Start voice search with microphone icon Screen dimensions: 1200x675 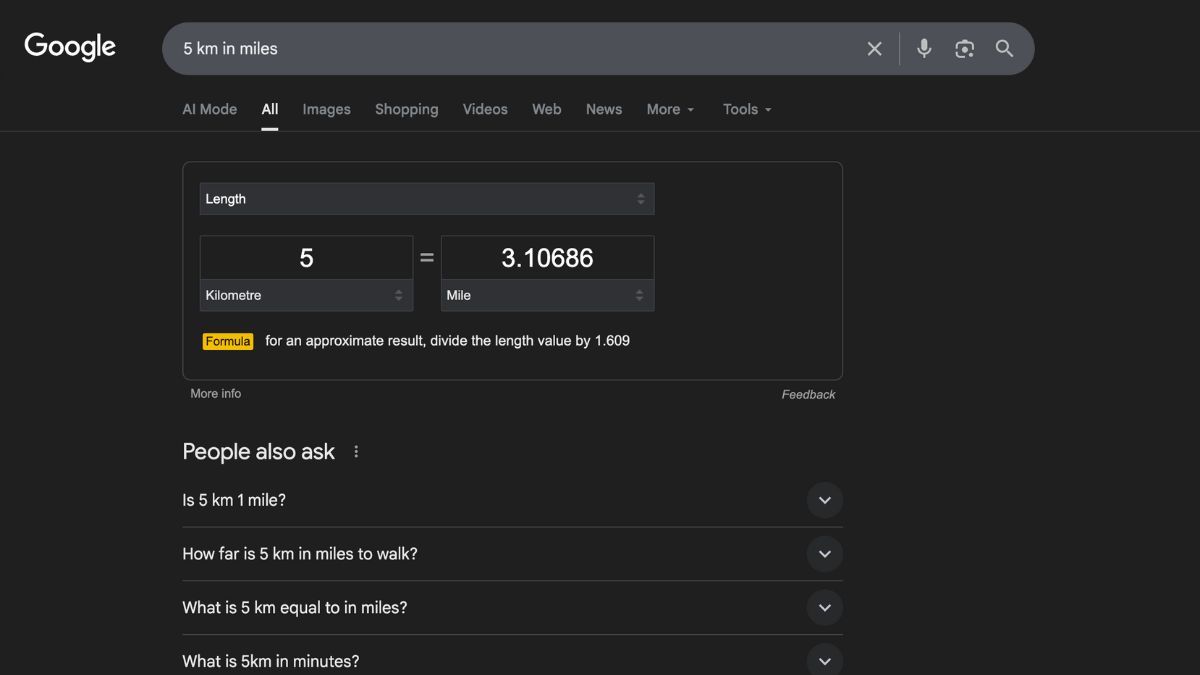924,49
